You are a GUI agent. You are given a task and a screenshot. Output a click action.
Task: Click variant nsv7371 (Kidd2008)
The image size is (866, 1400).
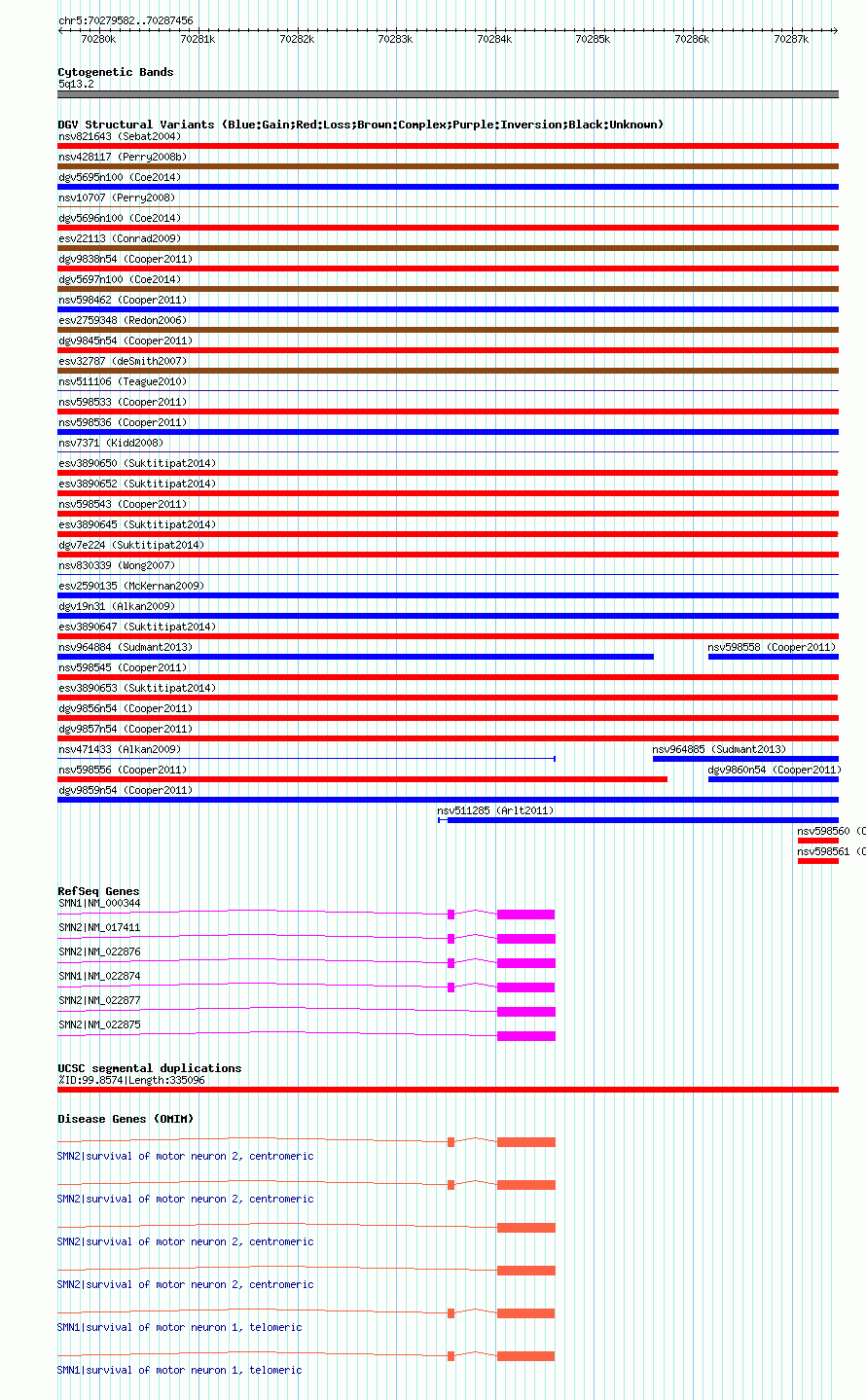pyautogui.click(x=111, y=443)
